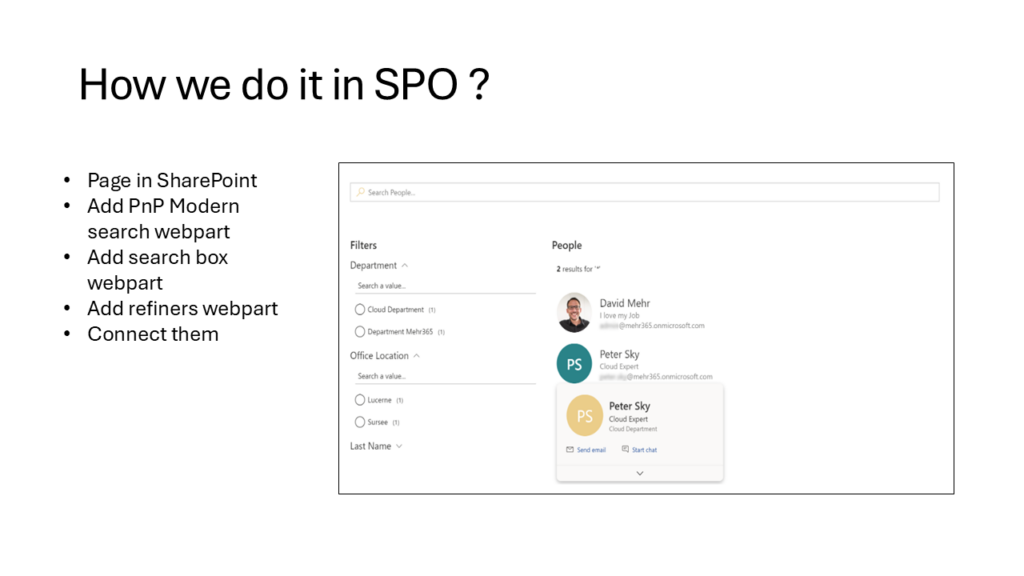Click the Search People input field

coord(645,192)
